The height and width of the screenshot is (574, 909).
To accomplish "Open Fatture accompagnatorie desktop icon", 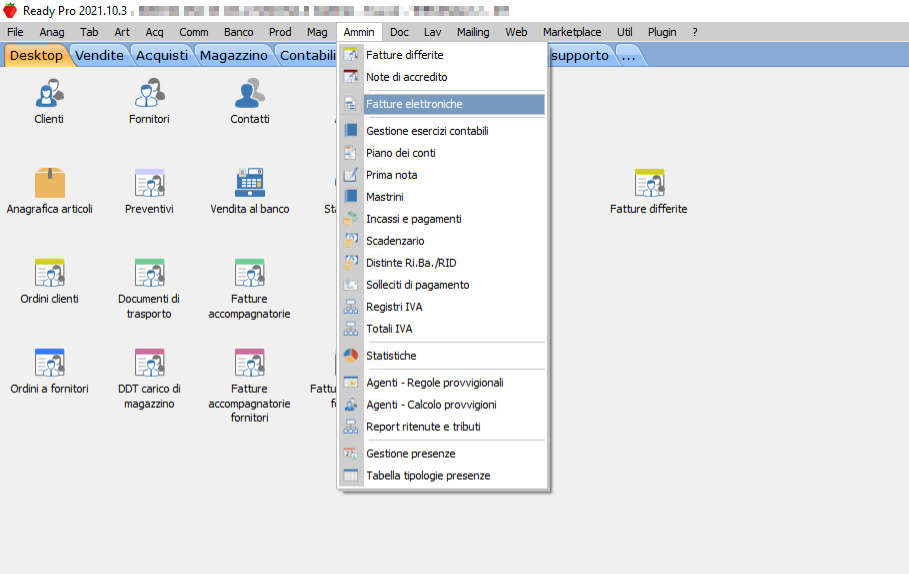I will [x=250, y=273].
